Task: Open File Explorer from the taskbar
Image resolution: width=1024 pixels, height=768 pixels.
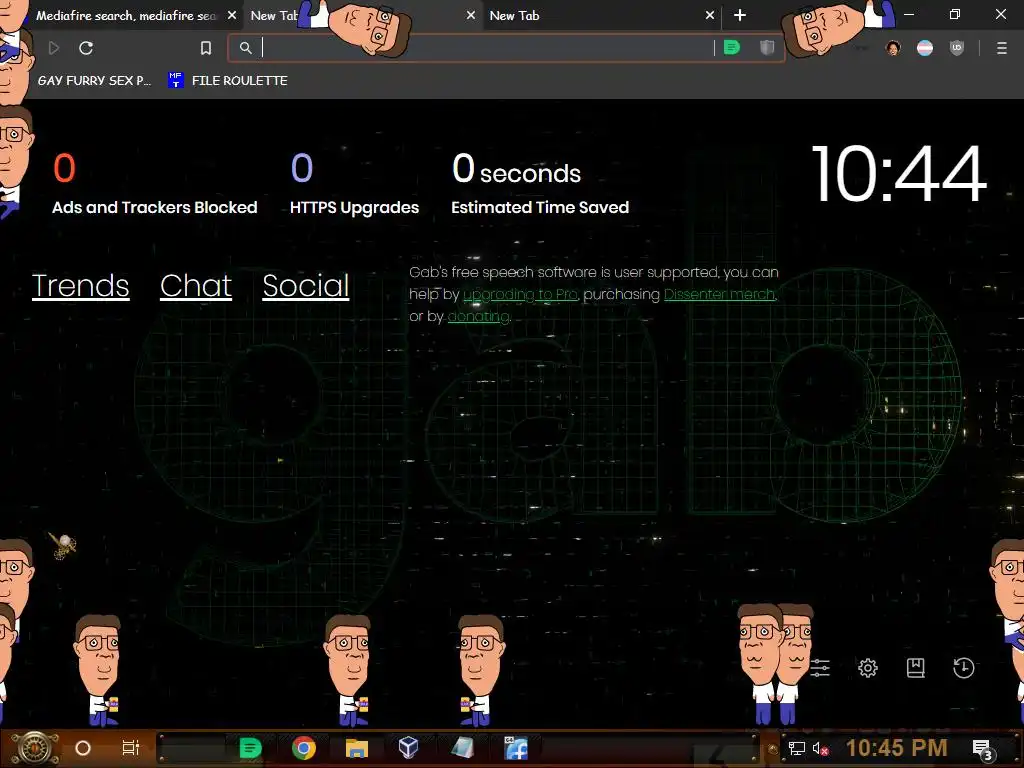Action: pyautogui.click(x=357, y=748)
